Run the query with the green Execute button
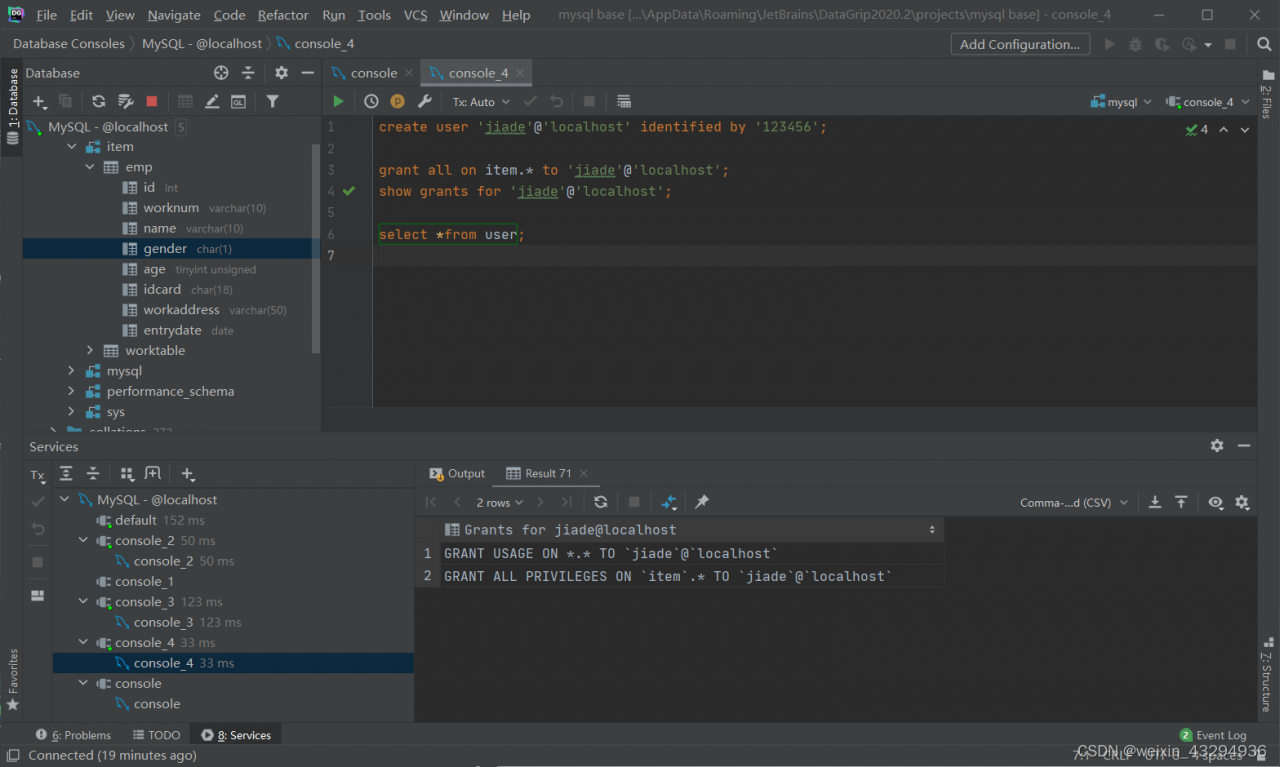1280x767 pixels. pyautogui.click(x=338, y=101)
